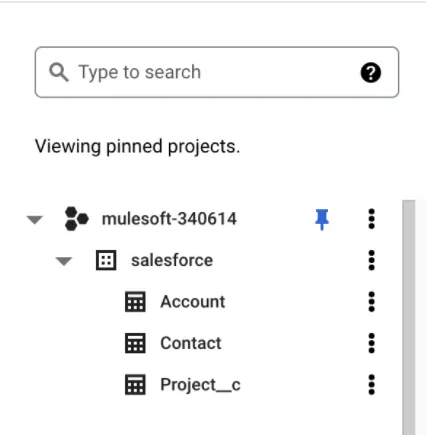The width and height of the screenshot is (426, 435).
Task: Open the Project__c table
Action: [x=200, y=385]
